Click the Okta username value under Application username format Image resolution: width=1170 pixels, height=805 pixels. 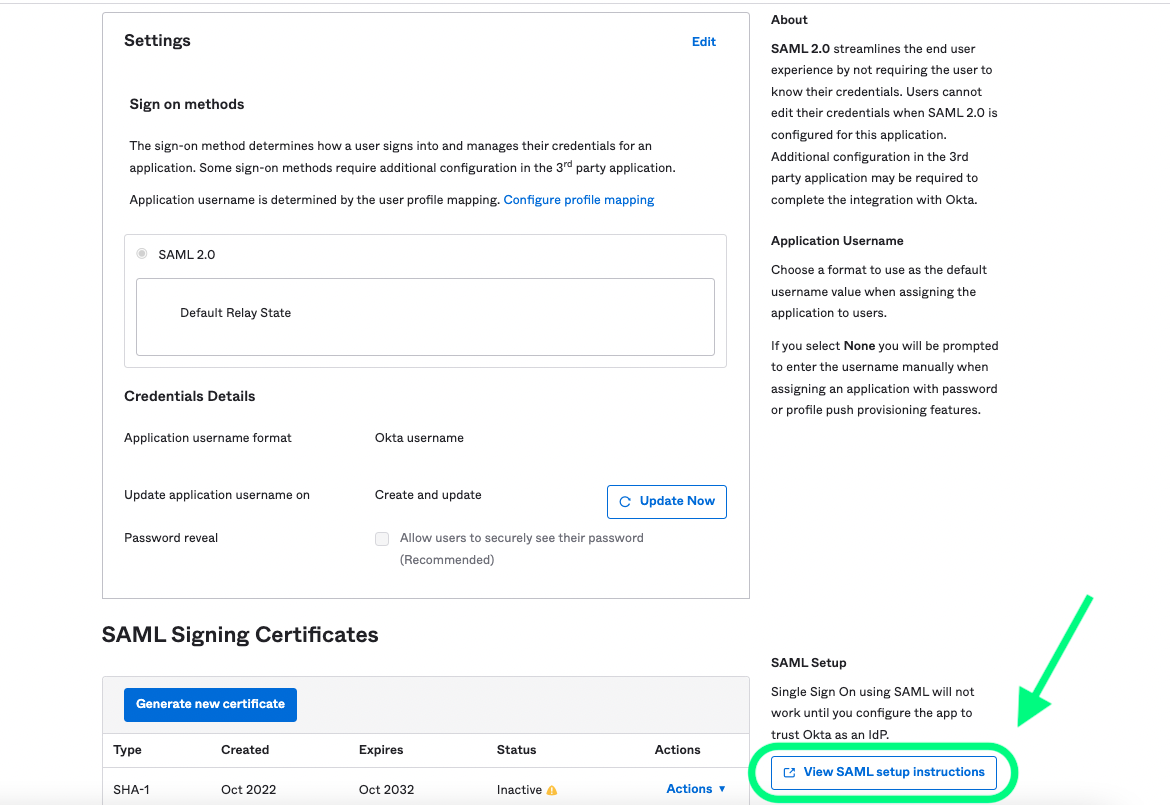[419, 437]
